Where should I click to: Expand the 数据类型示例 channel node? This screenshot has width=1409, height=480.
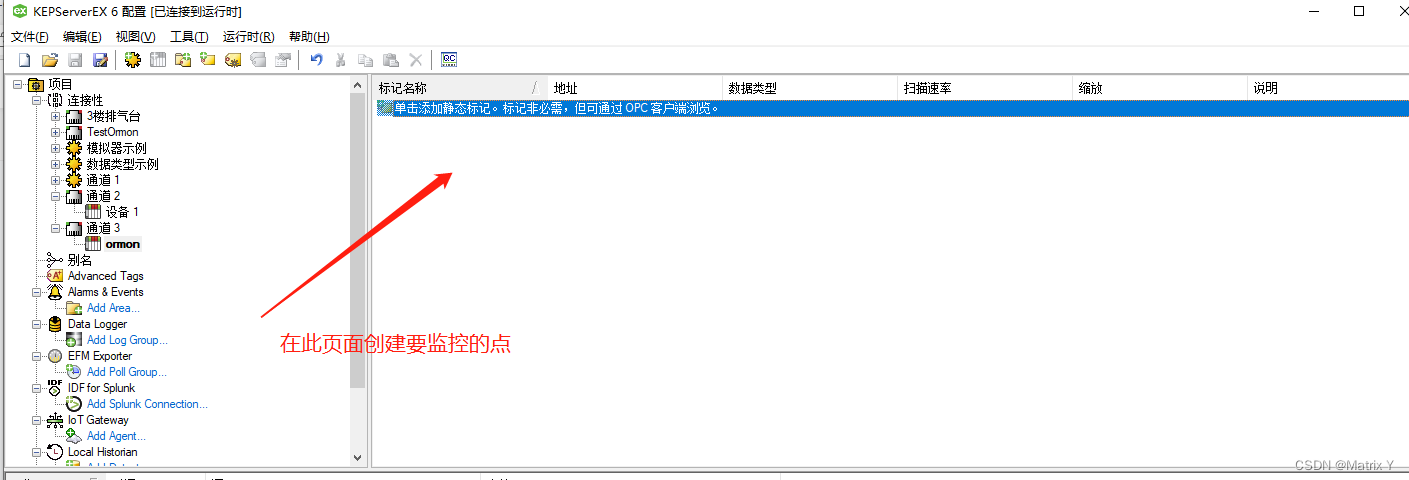tap(56, 164)
